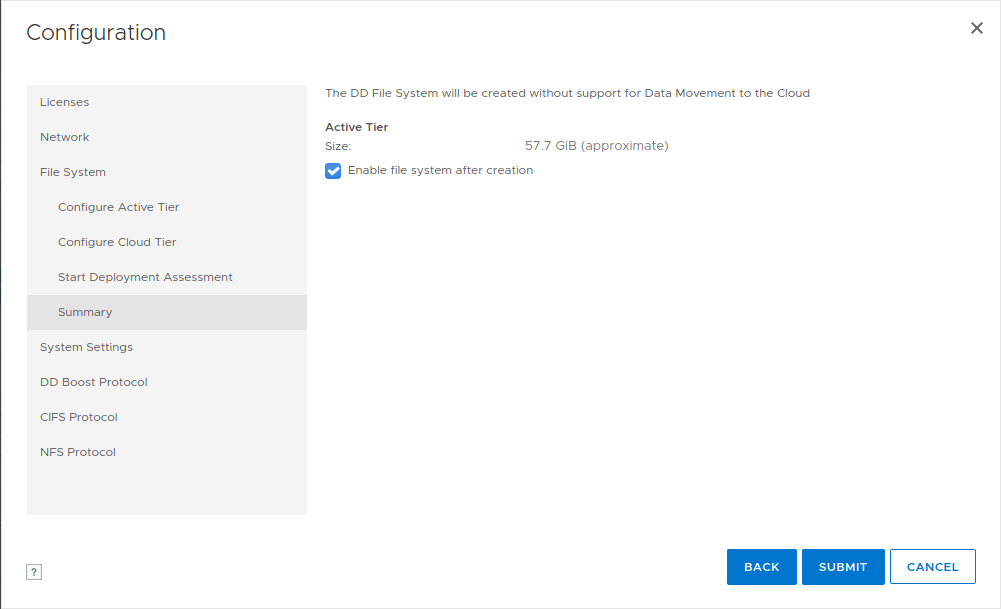This screenshot has width=1001, height=609.
Task: Disable the Enable file system checkbox
Action: point(334,171)
